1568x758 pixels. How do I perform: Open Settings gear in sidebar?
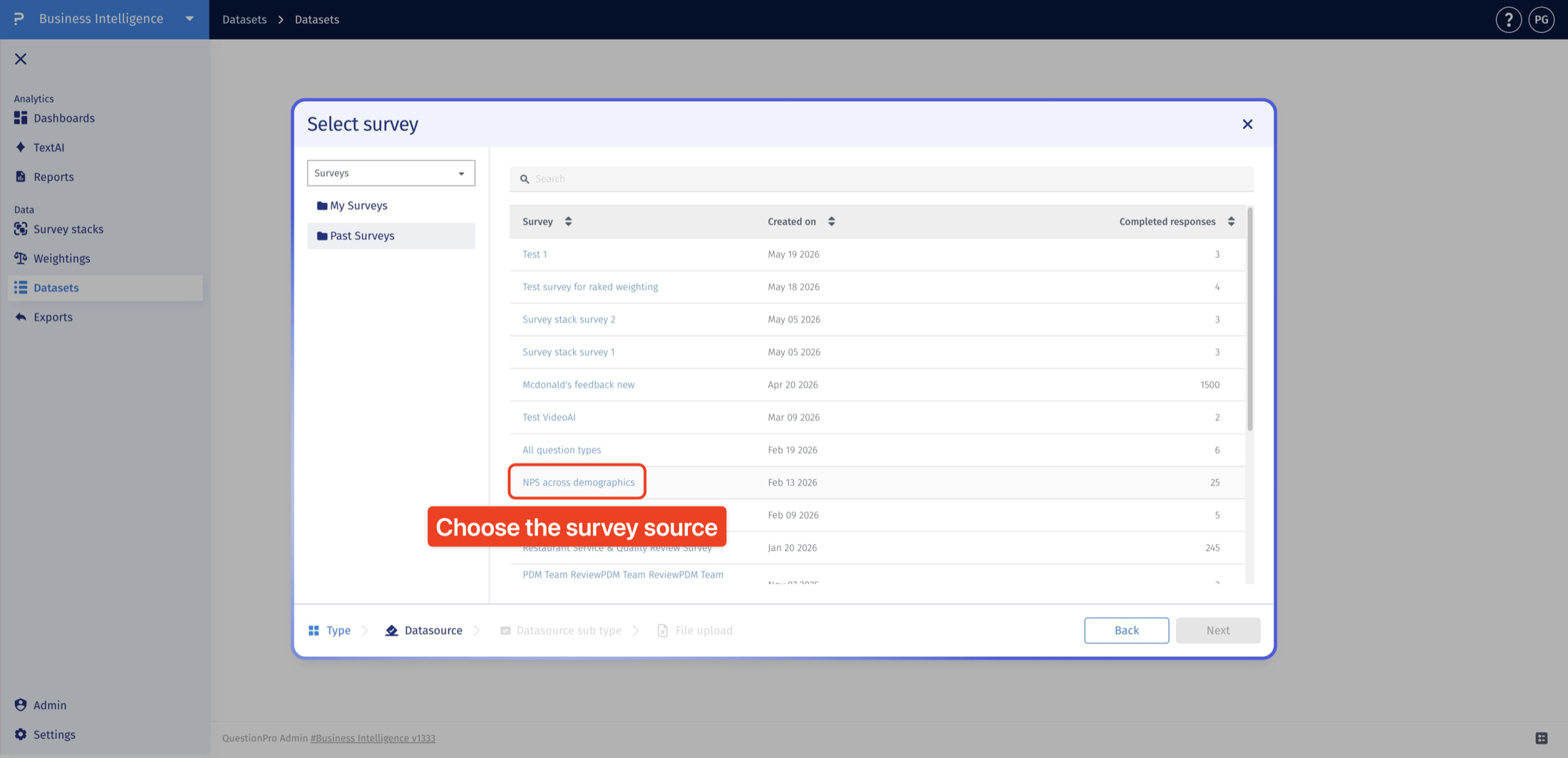point(45,734)
